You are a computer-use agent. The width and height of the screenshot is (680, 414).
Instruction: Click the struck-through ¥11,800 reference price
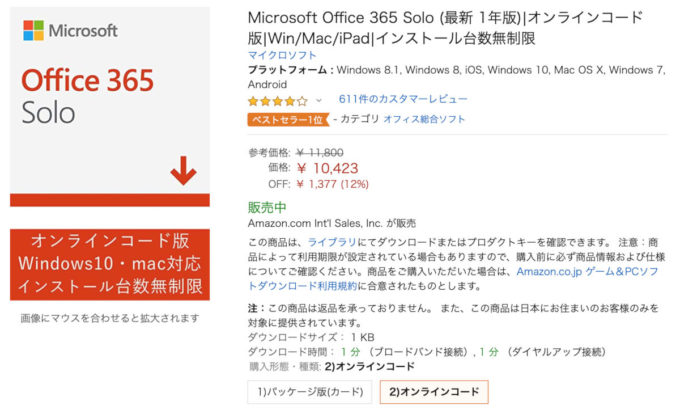(x=320, y=153)
